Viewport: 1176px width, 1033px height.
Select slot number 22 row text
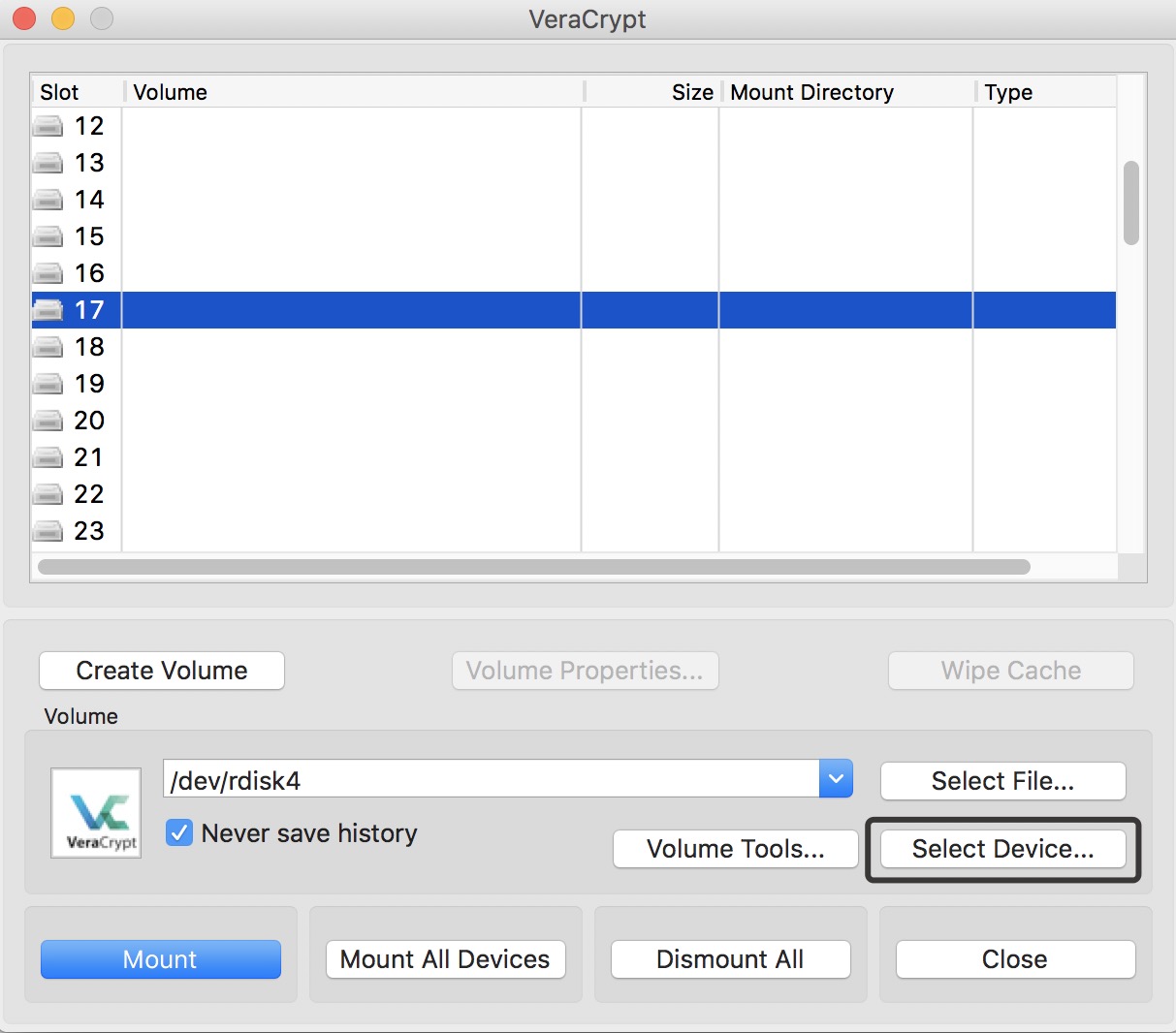click(x=89, y=494)
